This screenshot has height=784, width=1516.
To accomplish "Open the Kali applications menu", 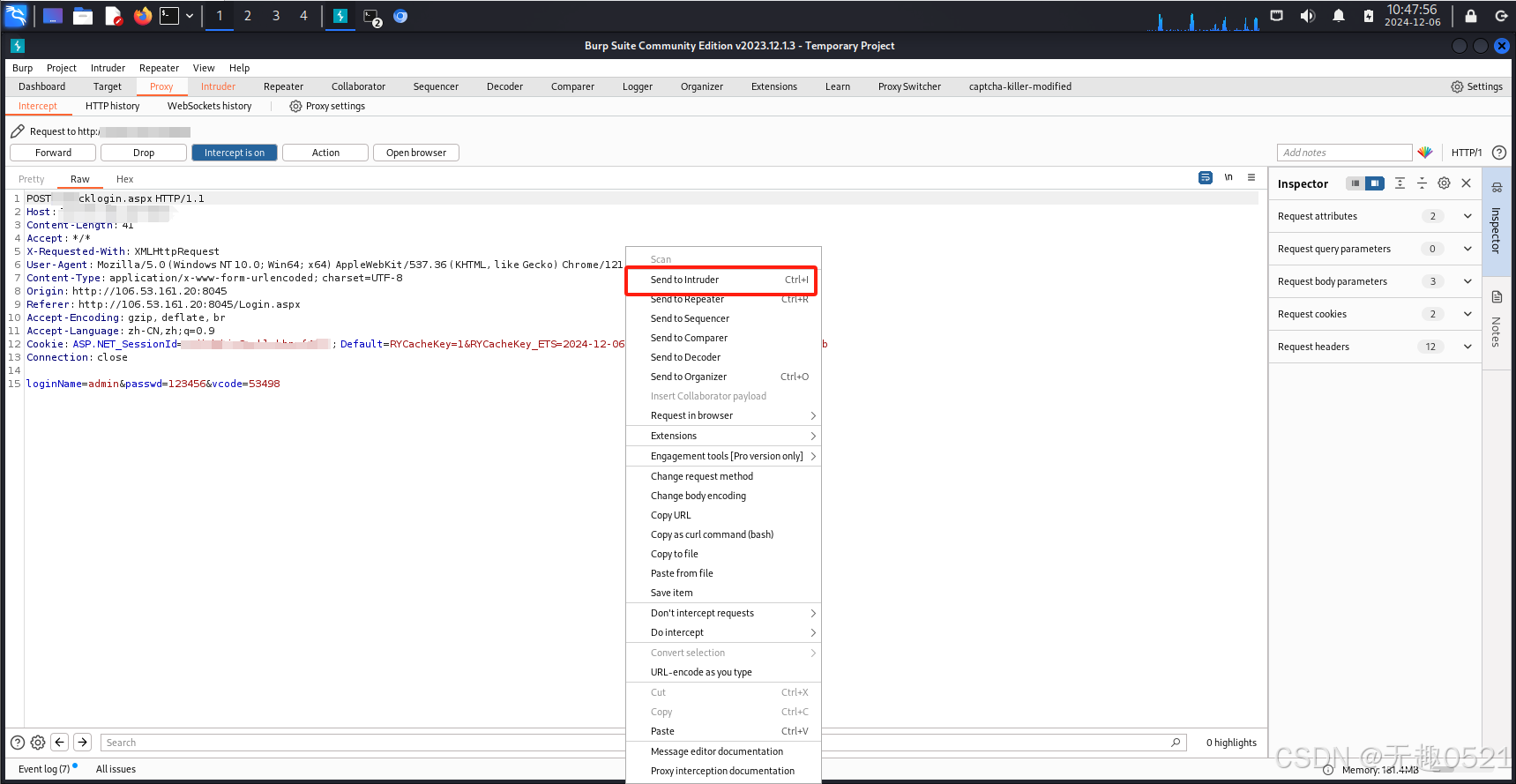I will [16, 16].
